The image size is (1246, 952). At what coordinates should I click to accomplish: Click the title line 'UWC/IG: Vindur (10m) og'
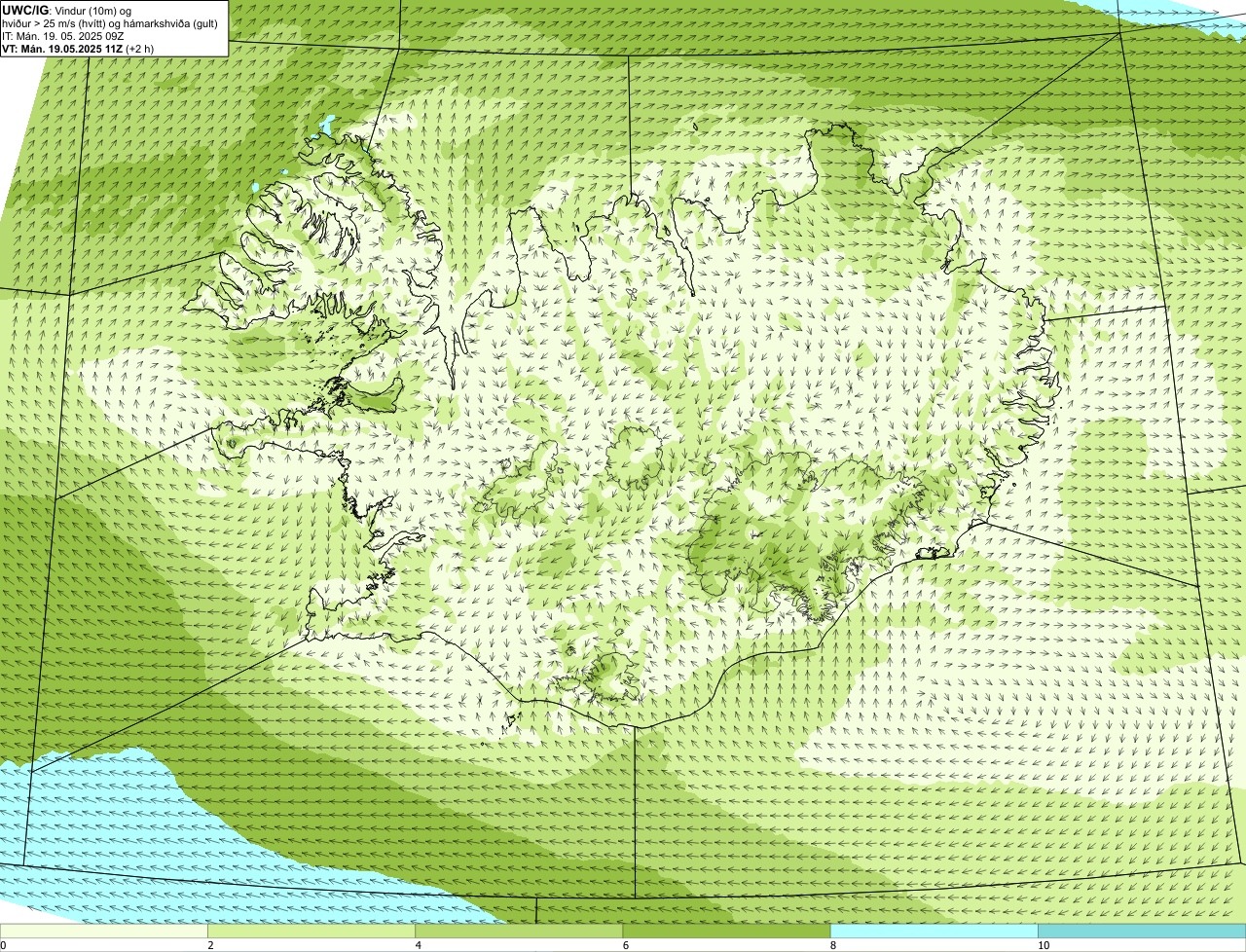click(66, 10)
